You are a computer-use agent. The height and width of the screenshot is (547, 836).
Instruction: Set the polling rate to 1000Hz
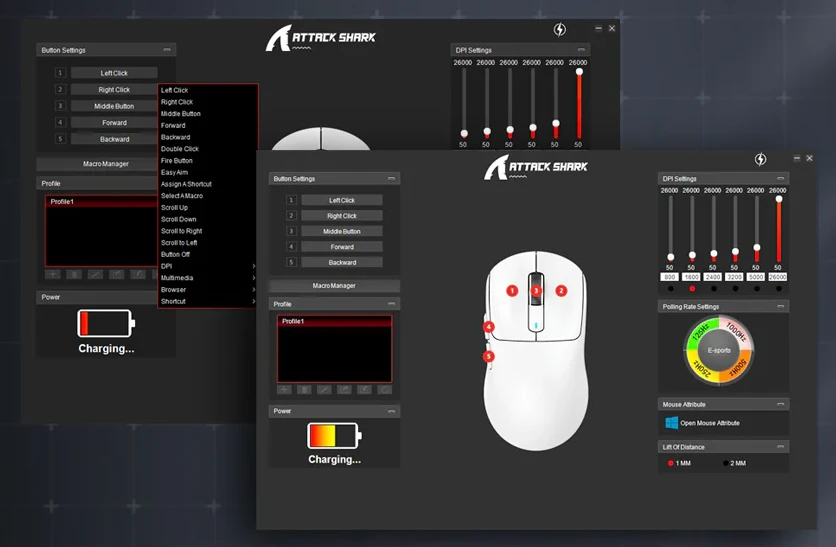click(737, 331)
